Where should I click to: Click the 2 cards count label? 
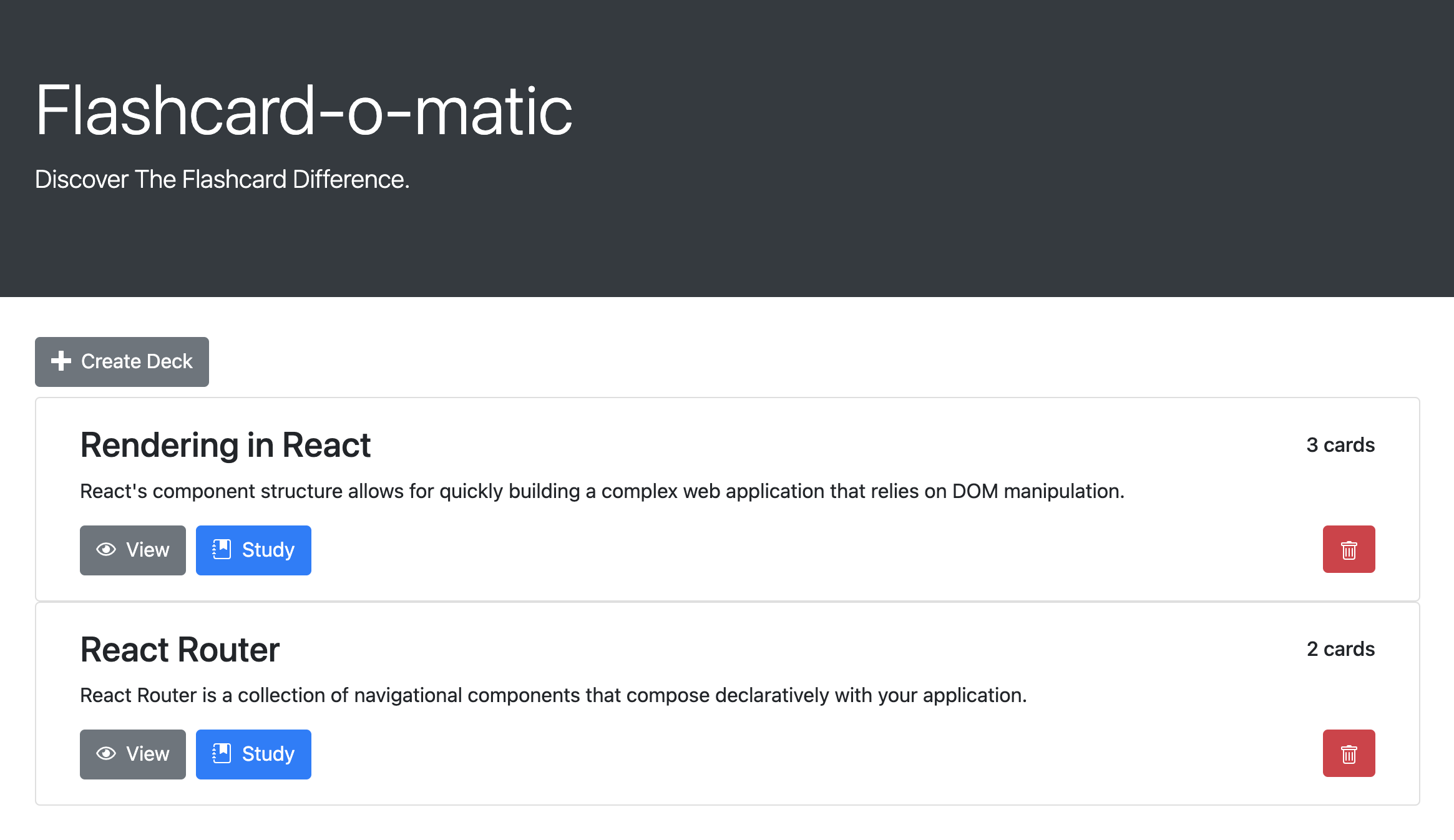point(1340,649)
